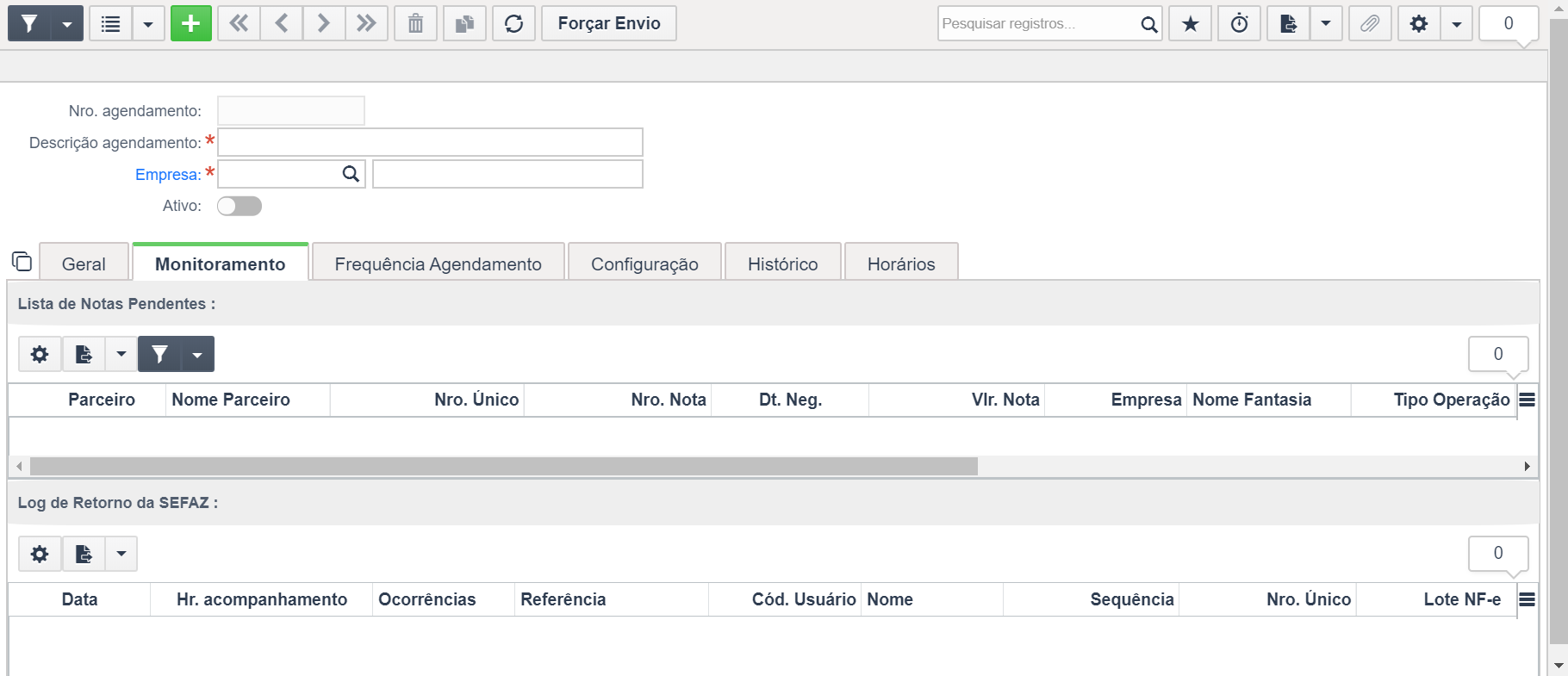Click the duplicate record icon
Screen dimensions: 1568x676
click(464, 23)
